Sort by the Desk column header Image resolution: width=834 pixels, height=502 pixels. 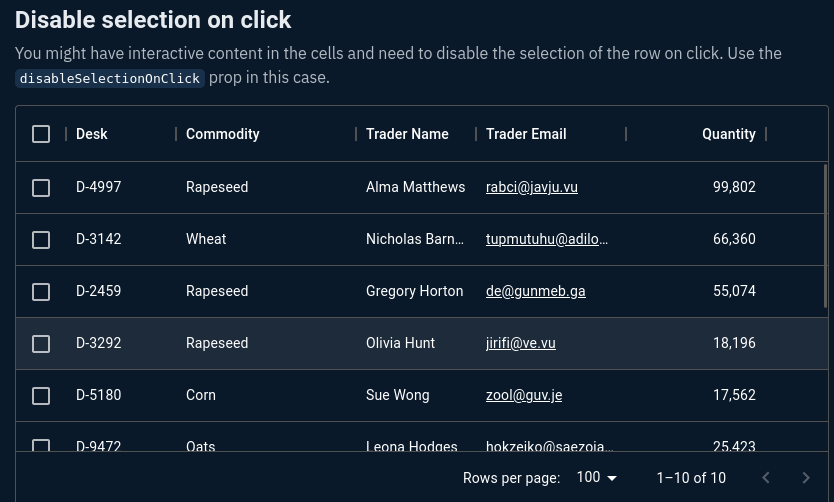coord(91,134)
